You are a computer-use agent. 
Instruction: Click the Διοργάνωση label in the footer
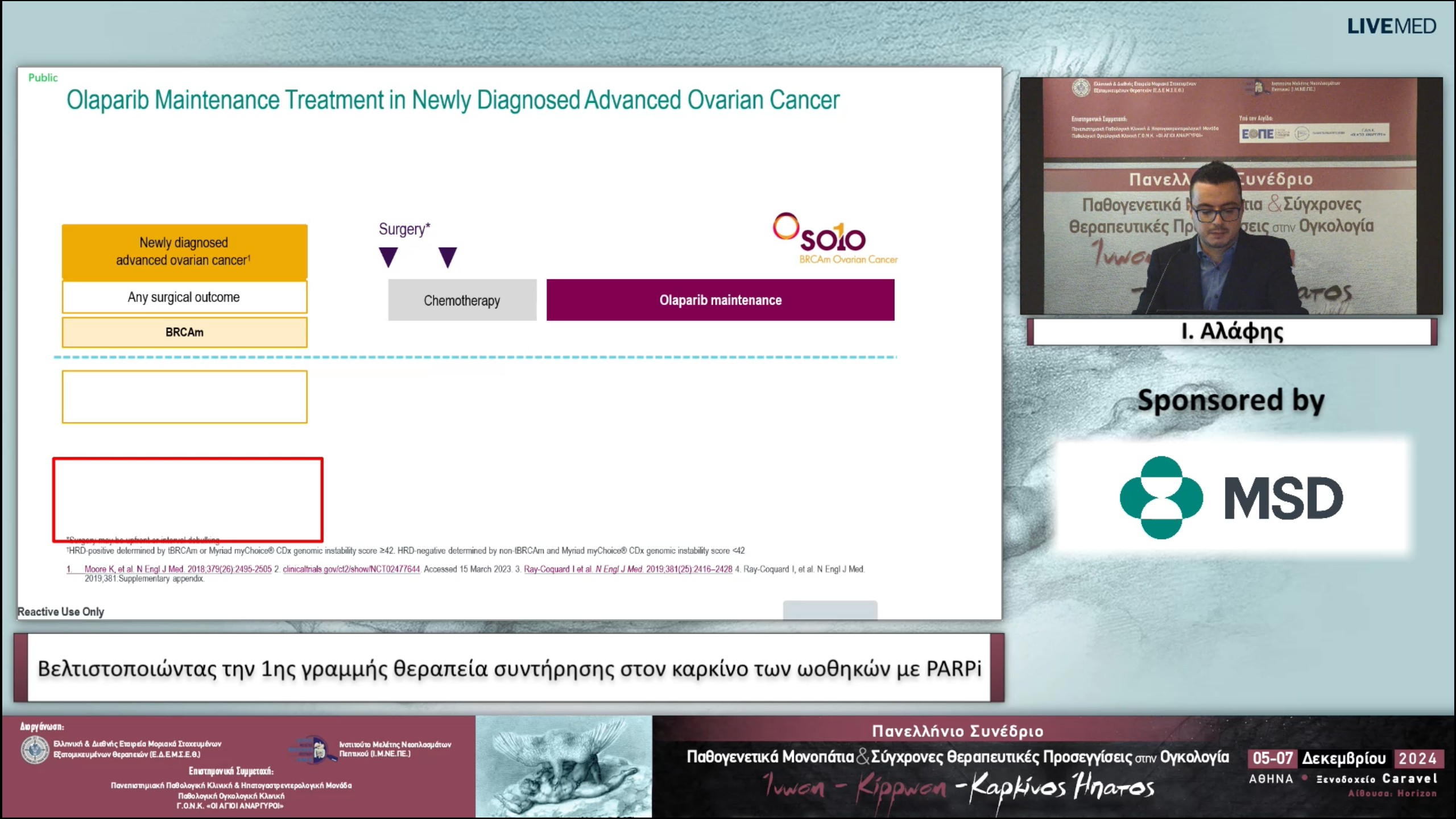pos(42,726)
